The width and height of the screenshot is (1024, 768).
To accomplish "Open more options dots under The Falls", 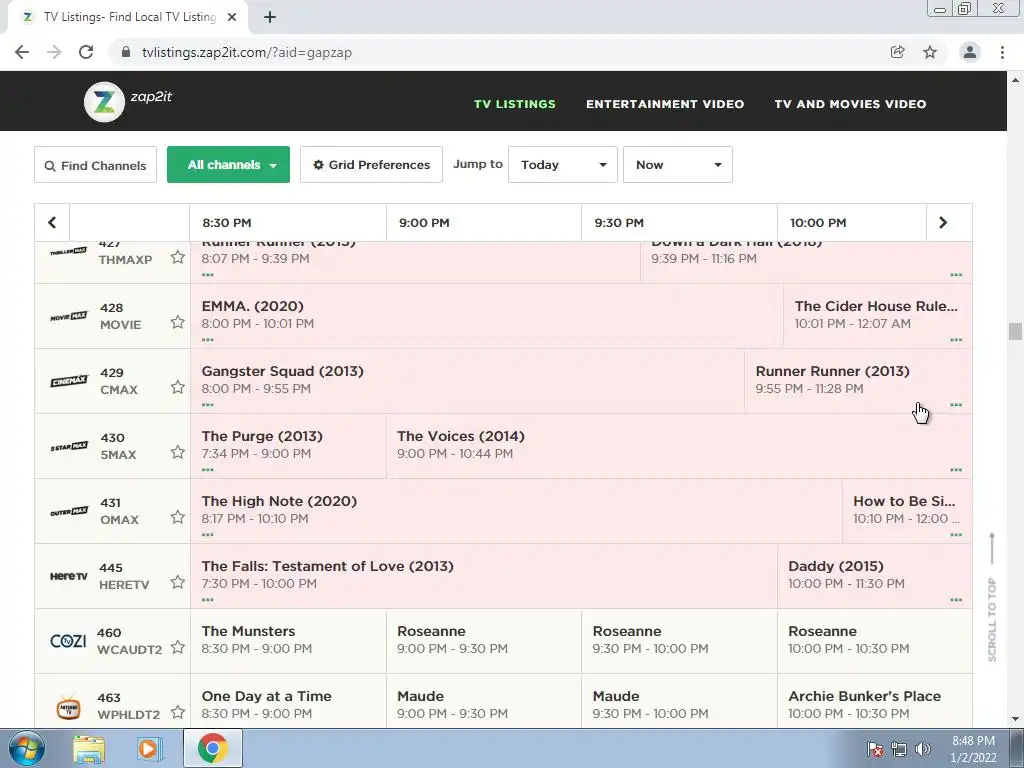I will [208, 600].
